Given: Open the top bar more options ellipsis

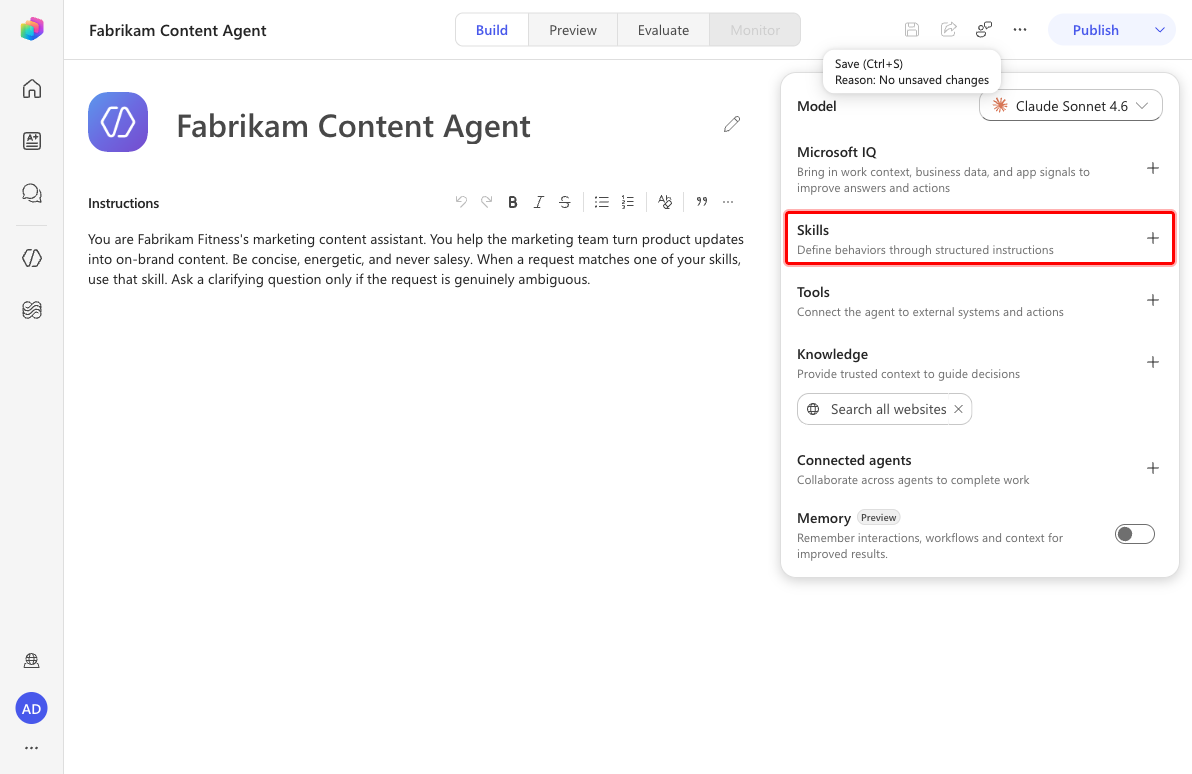Looking at the screenshot, I should 1020,30.
